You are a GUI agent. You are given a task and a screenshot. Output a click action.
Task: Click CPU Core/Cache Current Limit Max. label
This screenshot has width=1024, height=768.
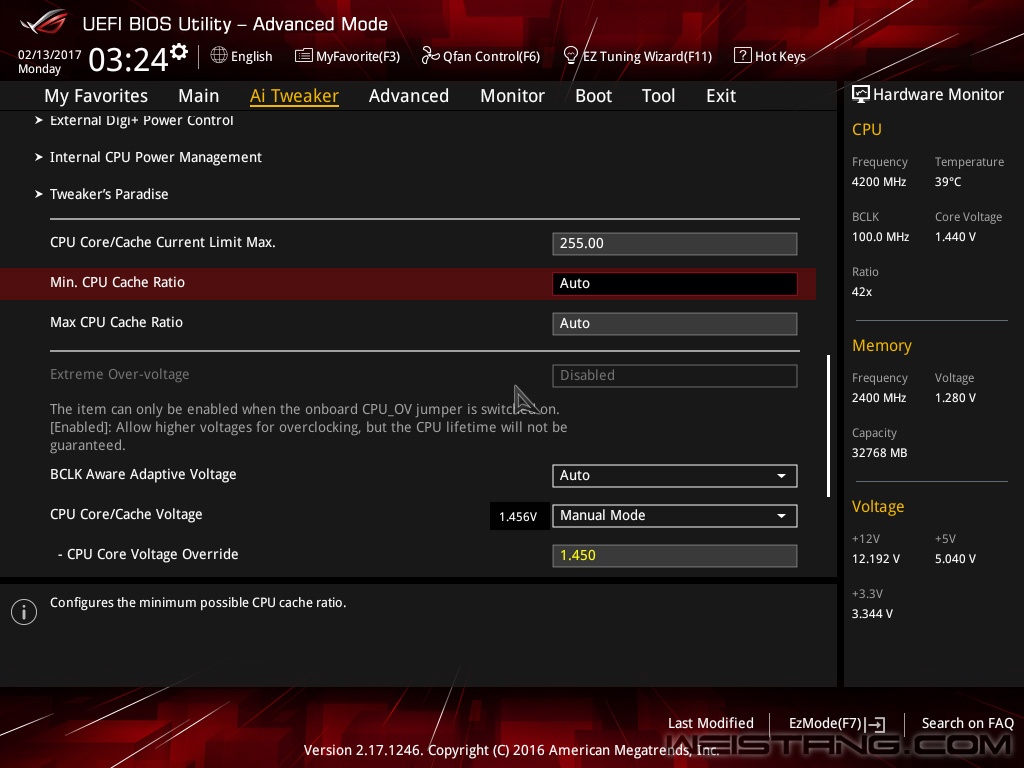coord(163,242)
